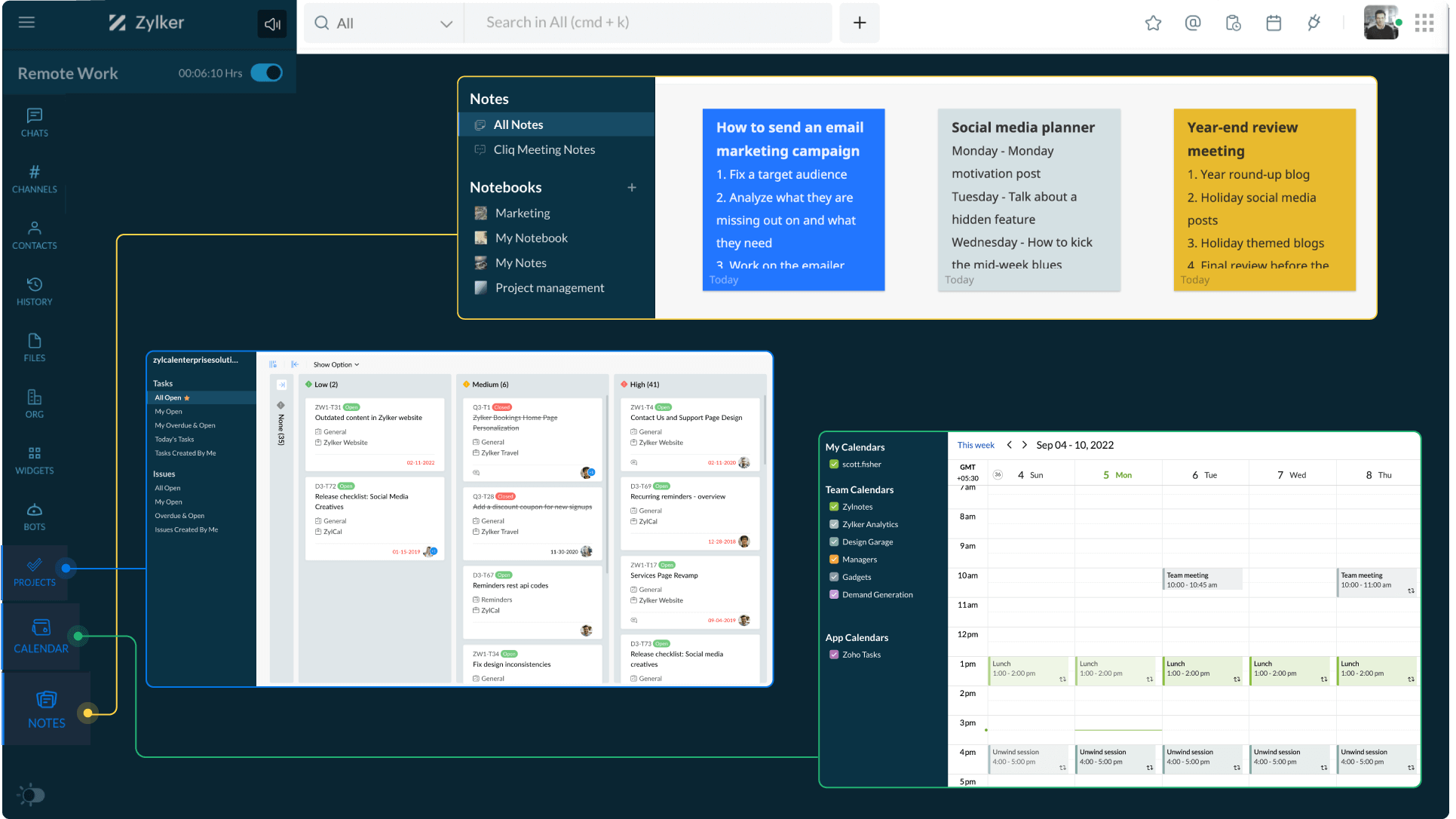Select the 5 Mon day header

tap(1117, 475)
